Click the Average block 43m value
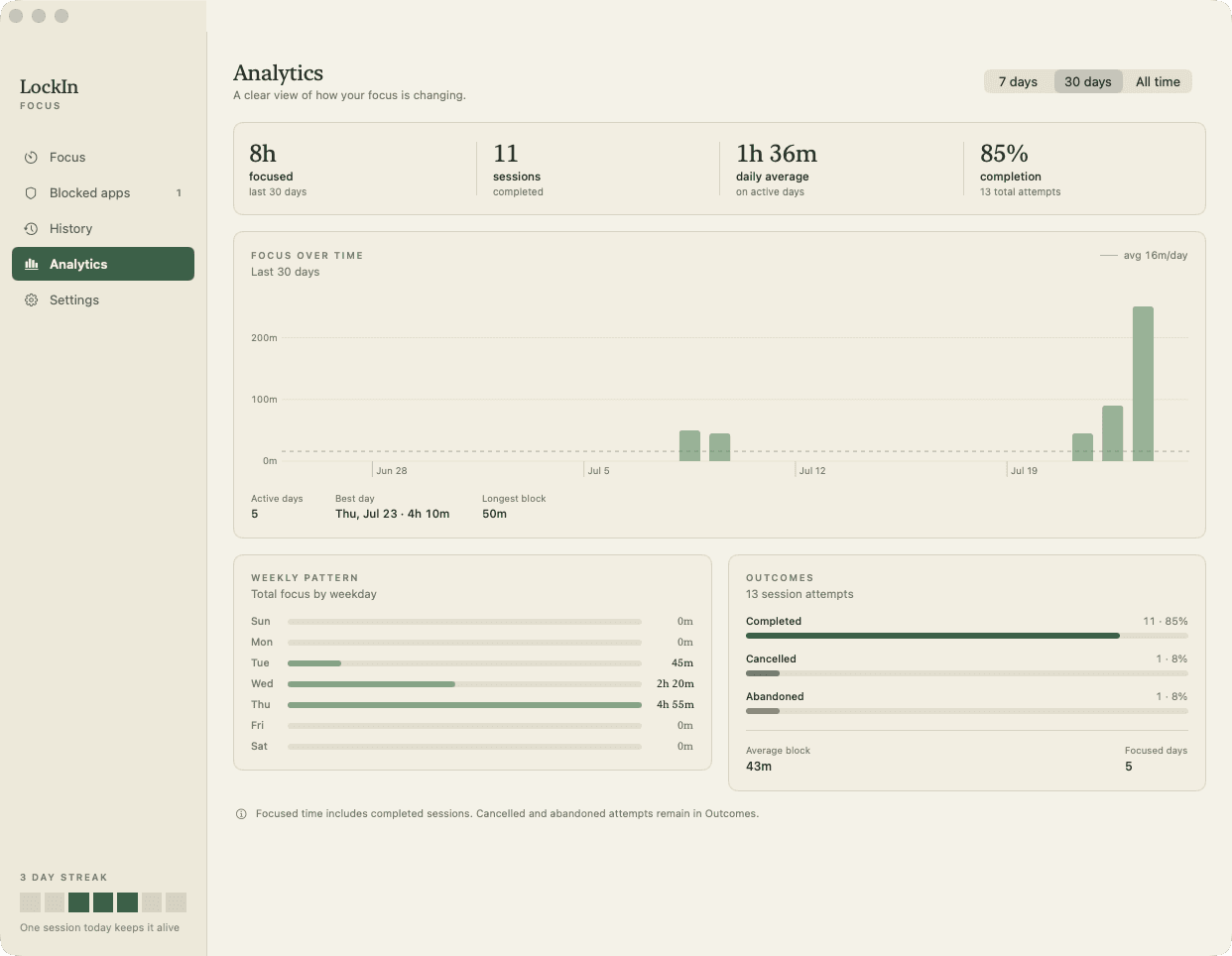 [759, 767]
